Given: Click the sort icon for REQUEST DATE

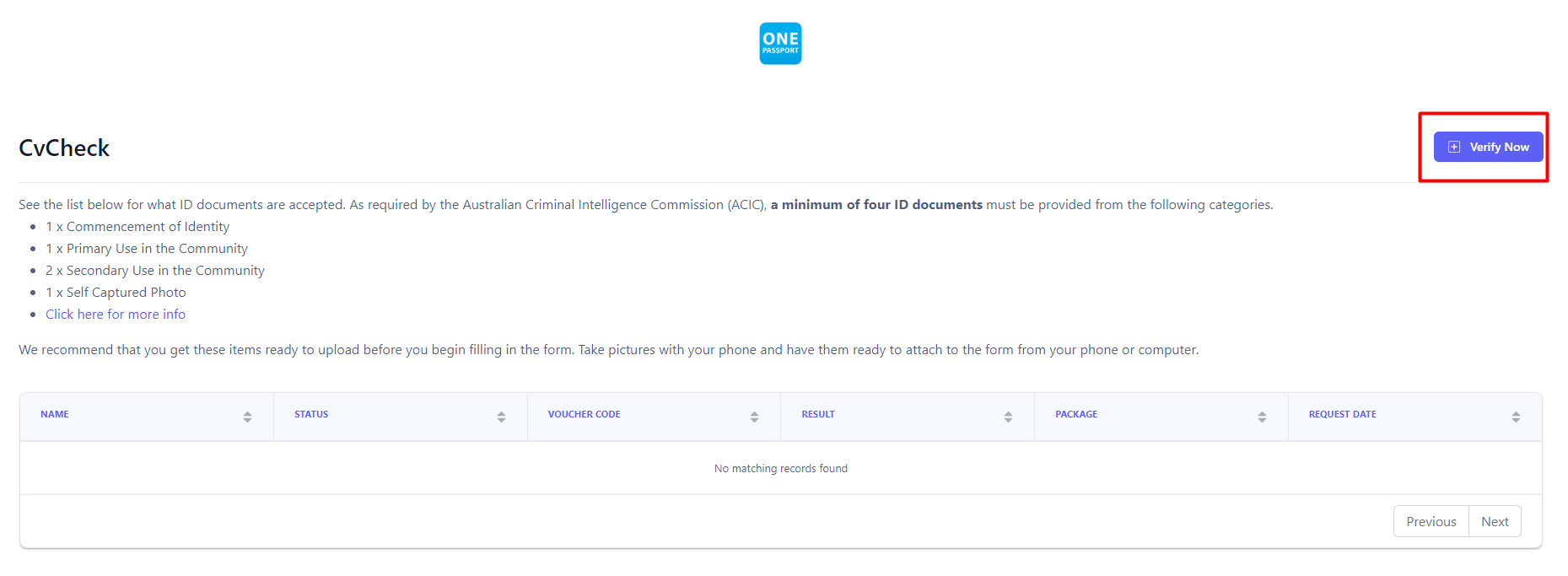Looking at the screenshot, I should click(1517, 416).
